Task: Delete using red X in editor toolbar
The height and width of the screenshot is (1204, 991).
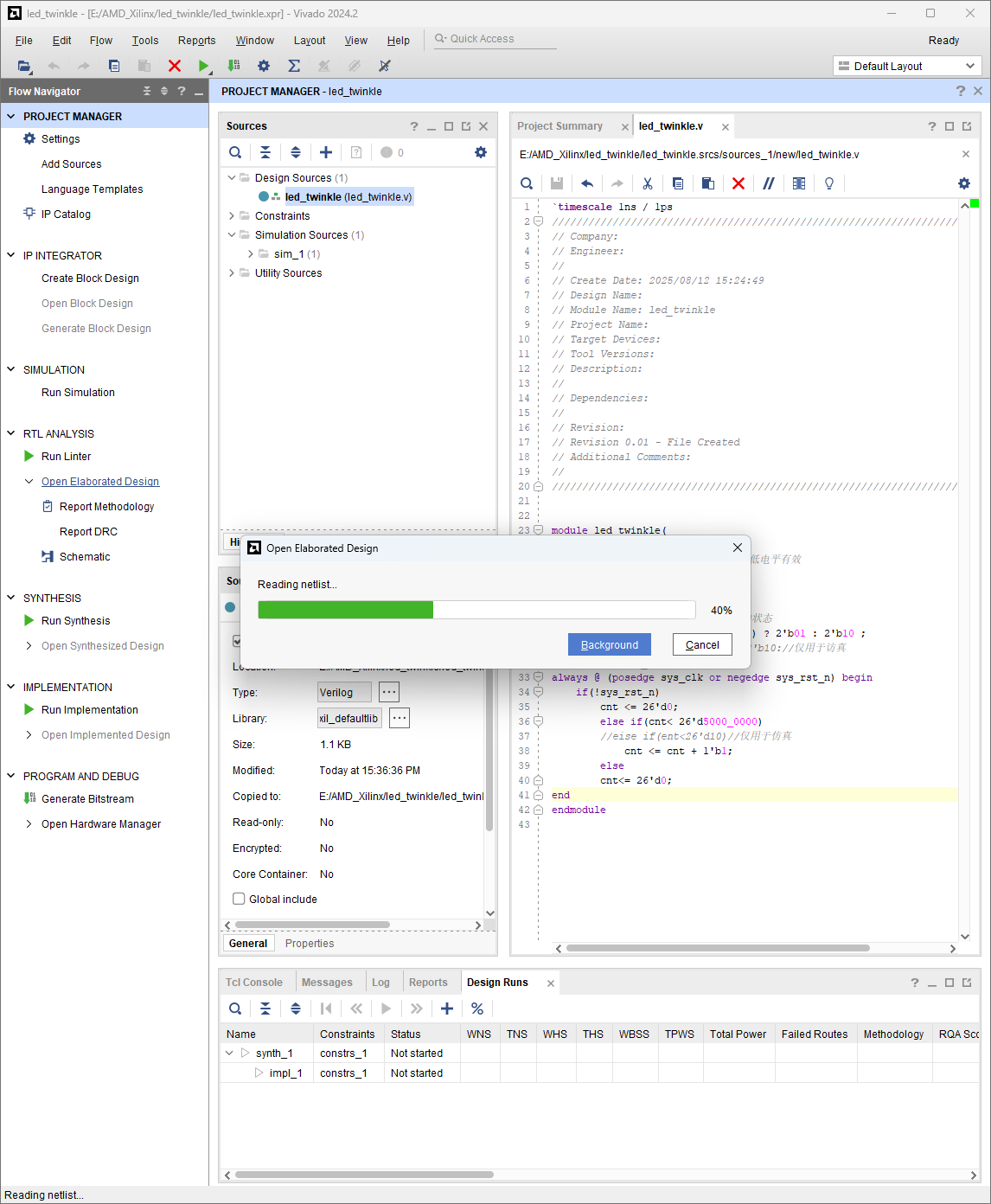Action: [738, 183]
